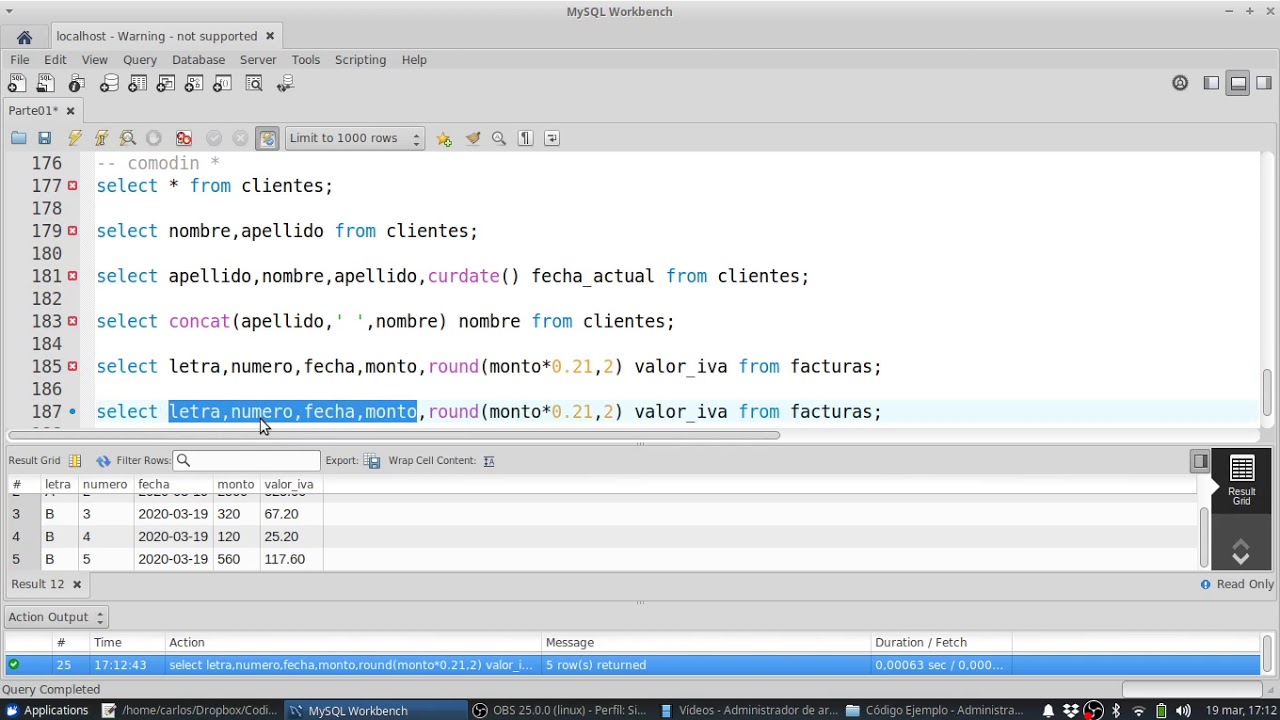
Task: Toggle stop on error icon
Action: click(x=184, y=139)
